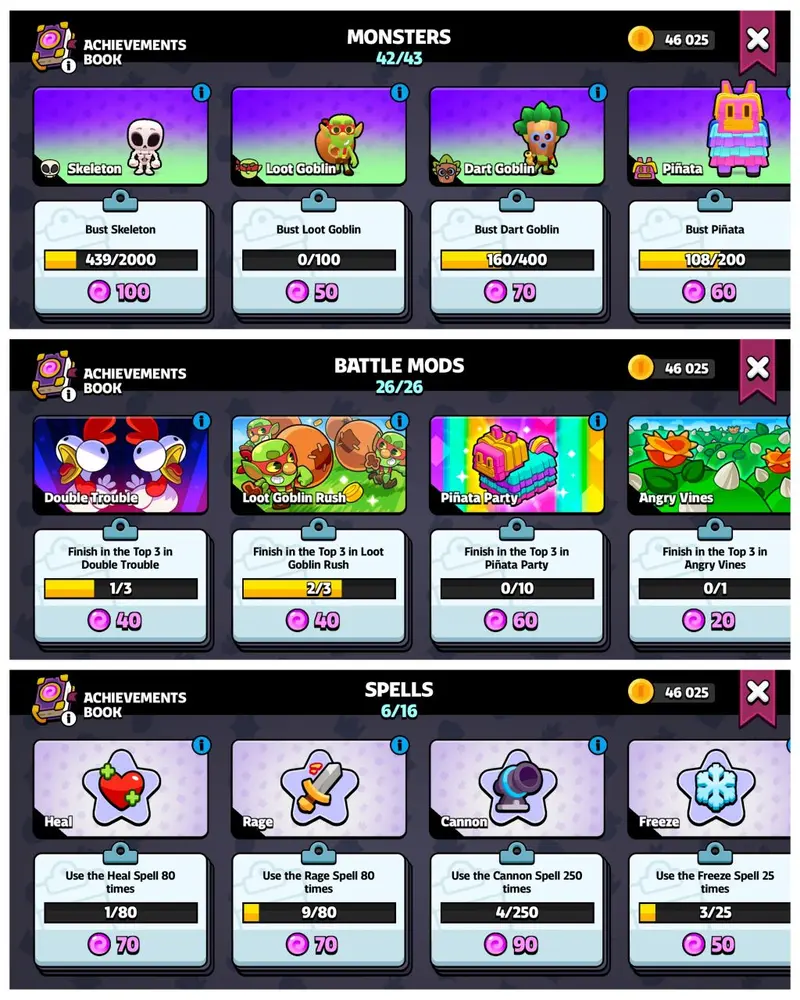The height and width of the screenshot is (1000, 800).
Task: Select the Piñata monster thumbnail
Action: coord(709,136)
